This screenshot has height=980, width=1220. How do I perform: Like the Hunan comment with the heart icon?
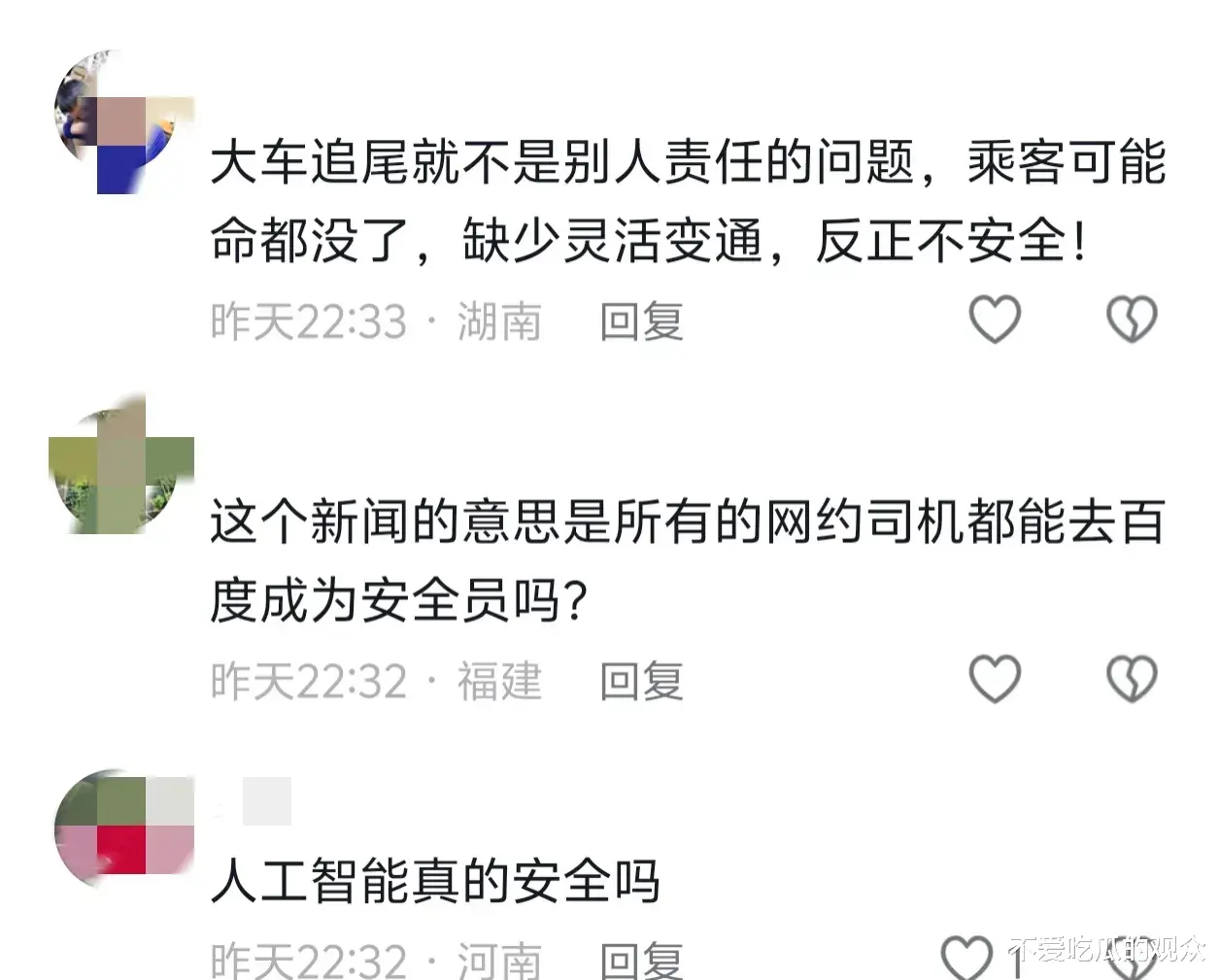pos(996,320)
